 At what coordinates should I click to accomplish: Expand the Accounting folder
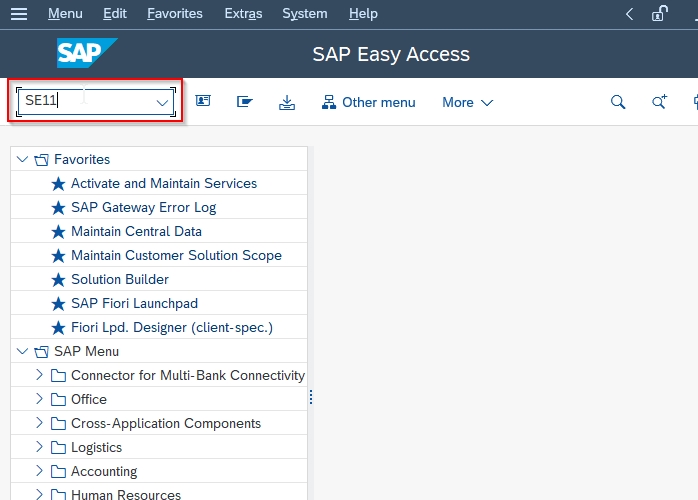click(39, 471)
